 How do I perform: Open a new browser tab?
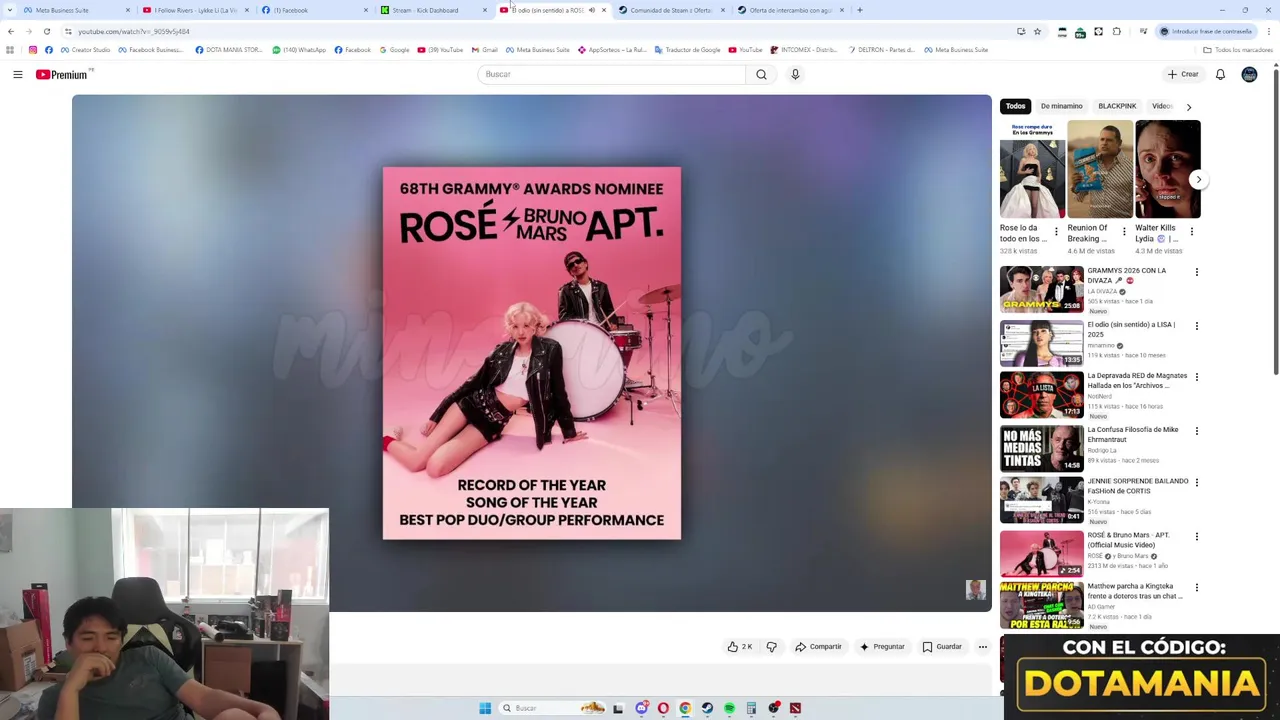click(x=859, y=10)
